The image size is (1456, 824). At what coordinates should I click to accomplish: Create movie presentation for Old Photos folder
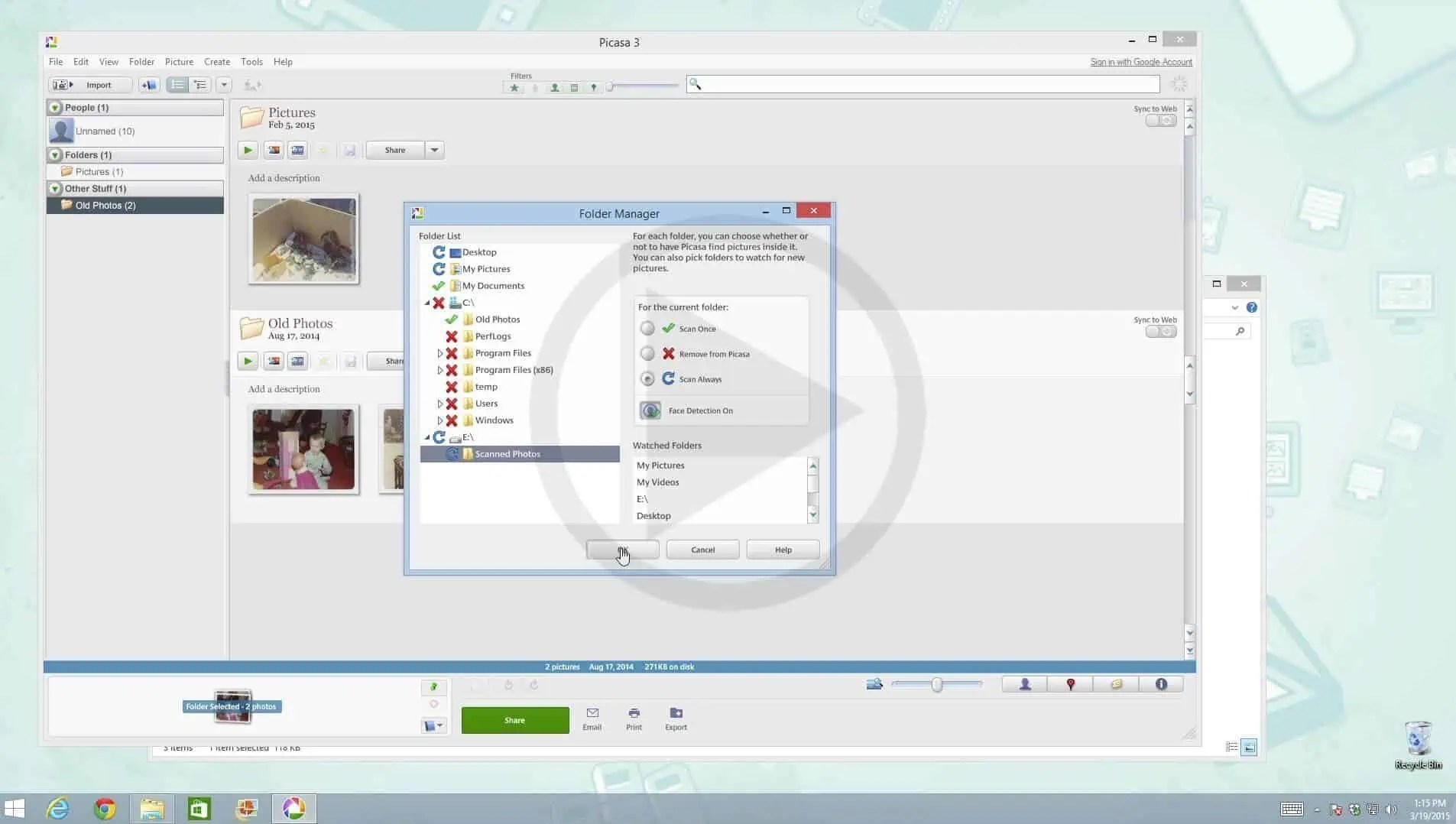tap(298, 362)
